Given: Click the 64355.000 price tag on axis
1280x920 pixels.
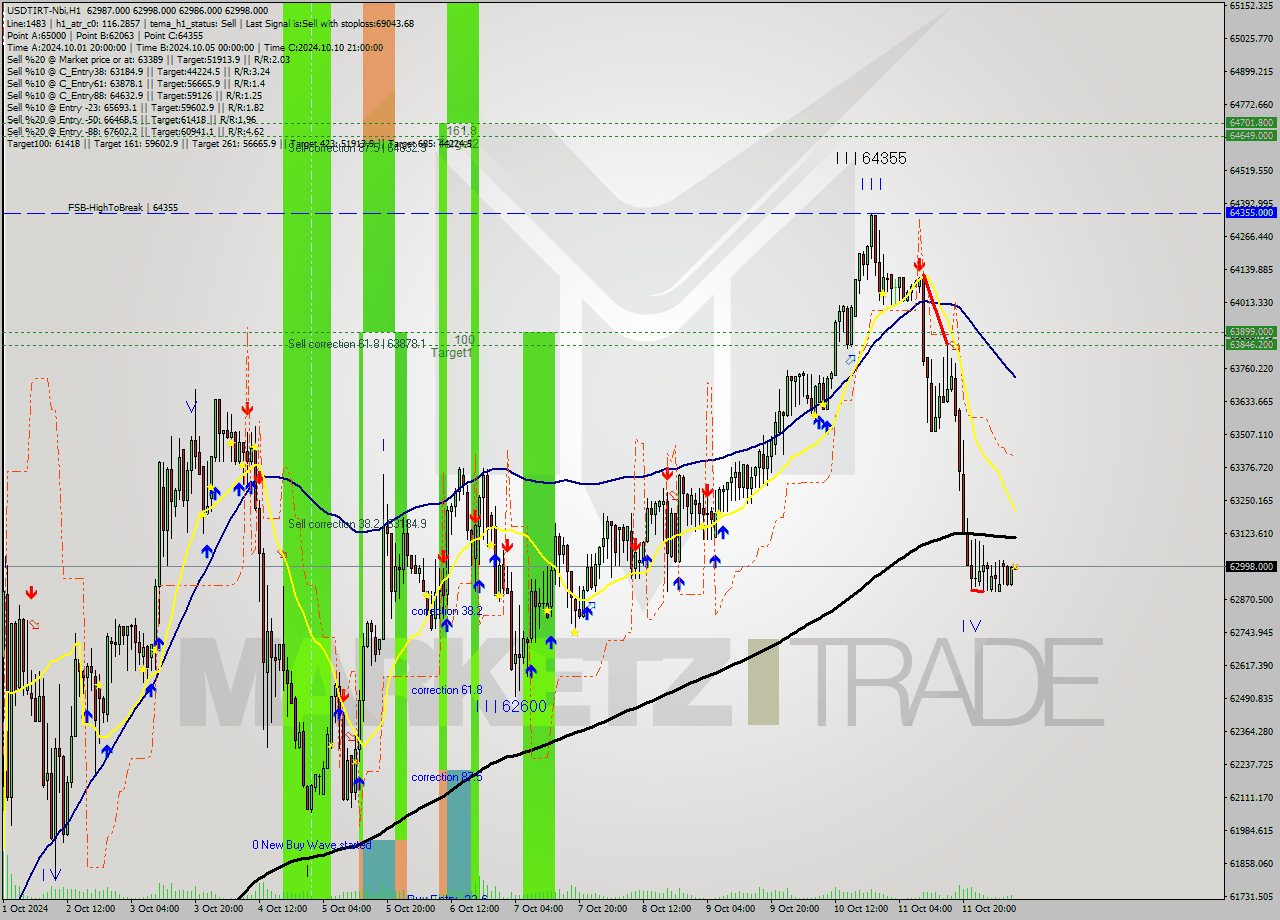Looking at the screenshot, I should (x=1251, y=212).
